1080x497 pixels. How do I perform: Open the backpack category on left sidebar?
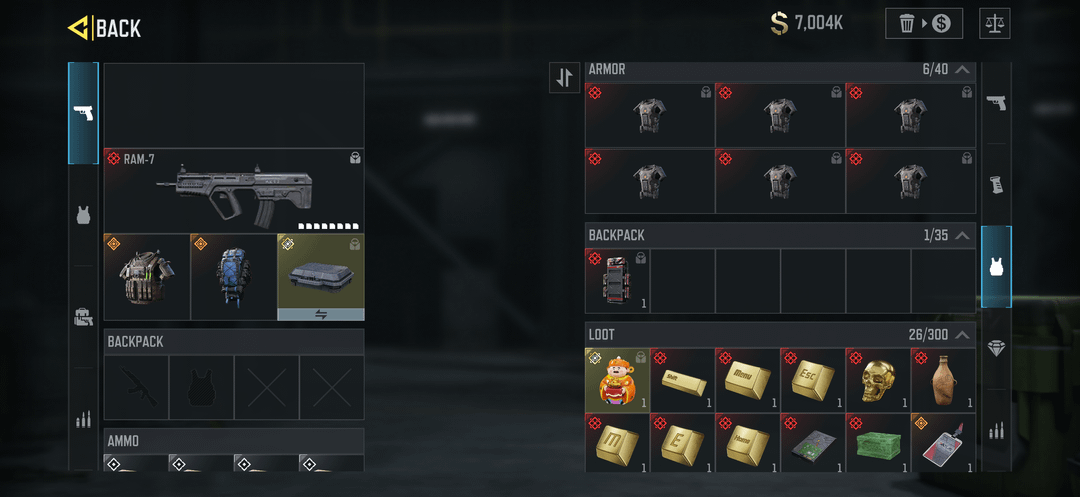click(x=83, y=317)
